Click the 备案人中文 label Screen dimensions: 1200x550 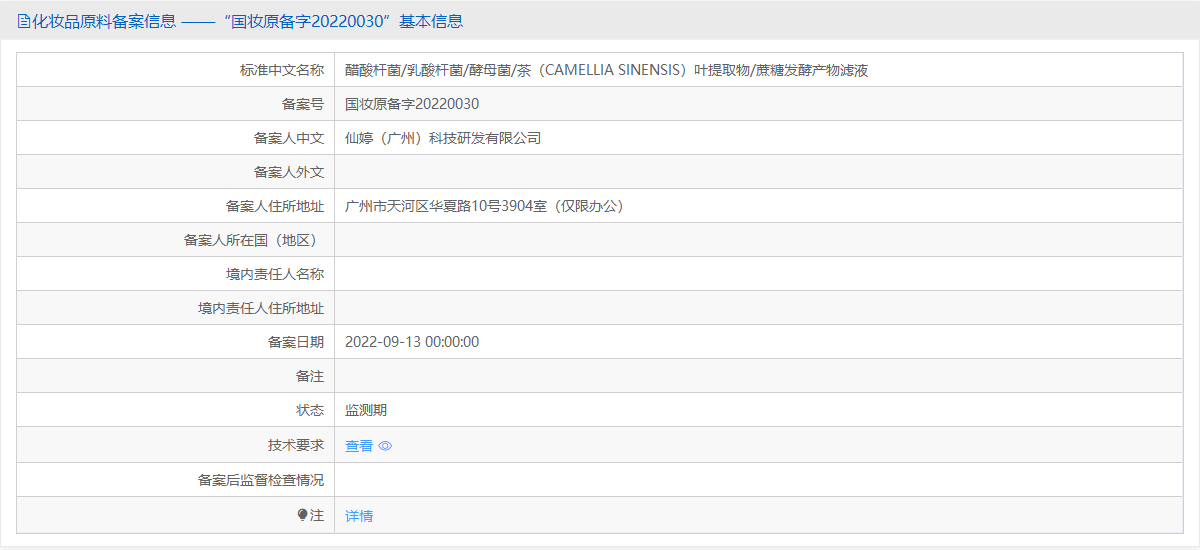click(x=289, y=138)
